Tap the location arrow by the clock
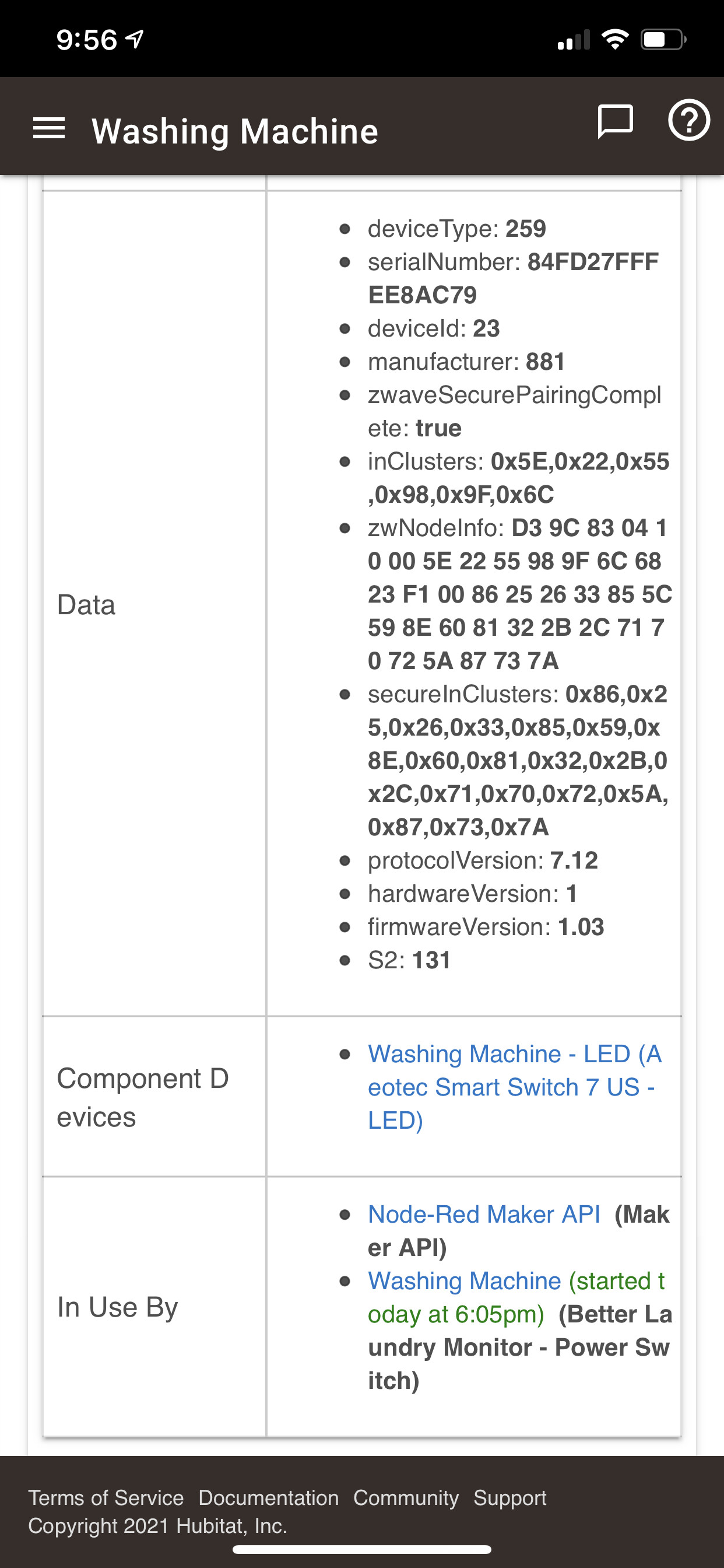724x1568 pixels. pyautogui.click(x=135, y=40)
